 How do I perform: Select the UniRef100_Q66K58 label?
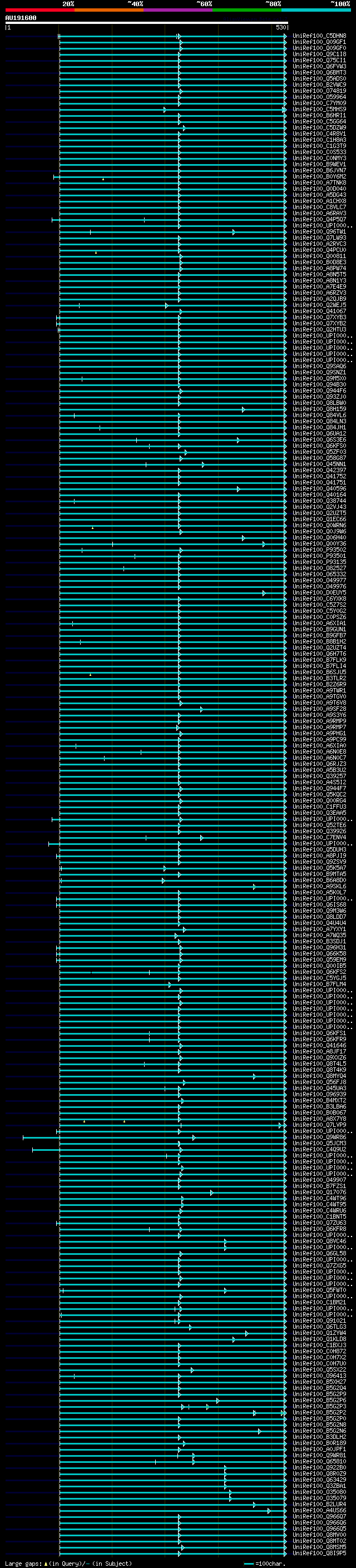(x=319, y=953)
